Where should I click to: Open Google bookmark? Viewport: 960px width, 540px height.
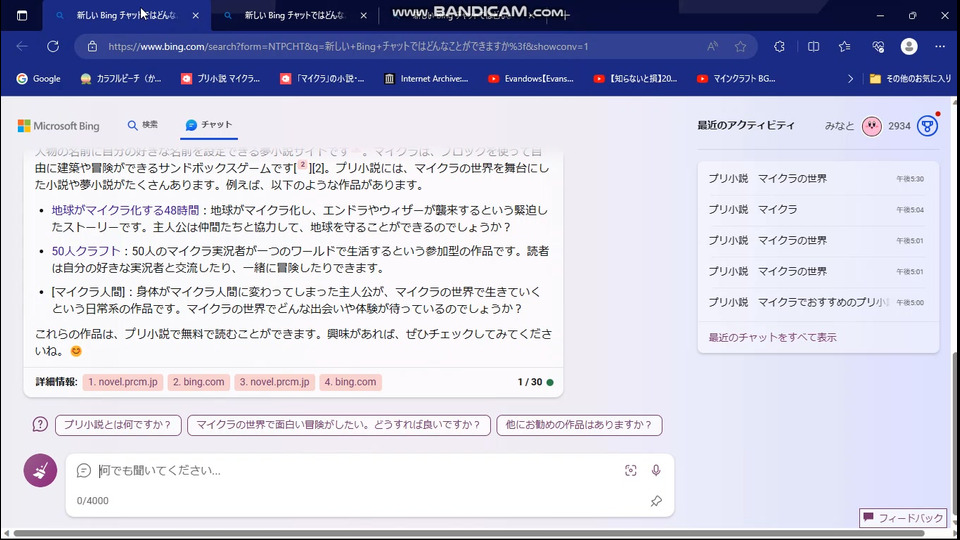pyautogui.click(x=39, y=78)
